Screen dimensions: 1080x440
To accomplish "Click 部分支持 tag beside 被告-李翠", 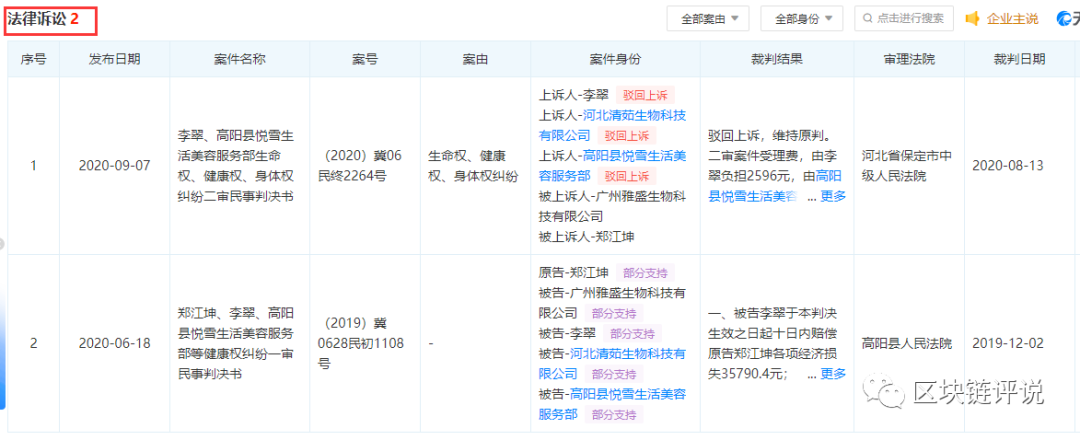I will tap(632, 333).
